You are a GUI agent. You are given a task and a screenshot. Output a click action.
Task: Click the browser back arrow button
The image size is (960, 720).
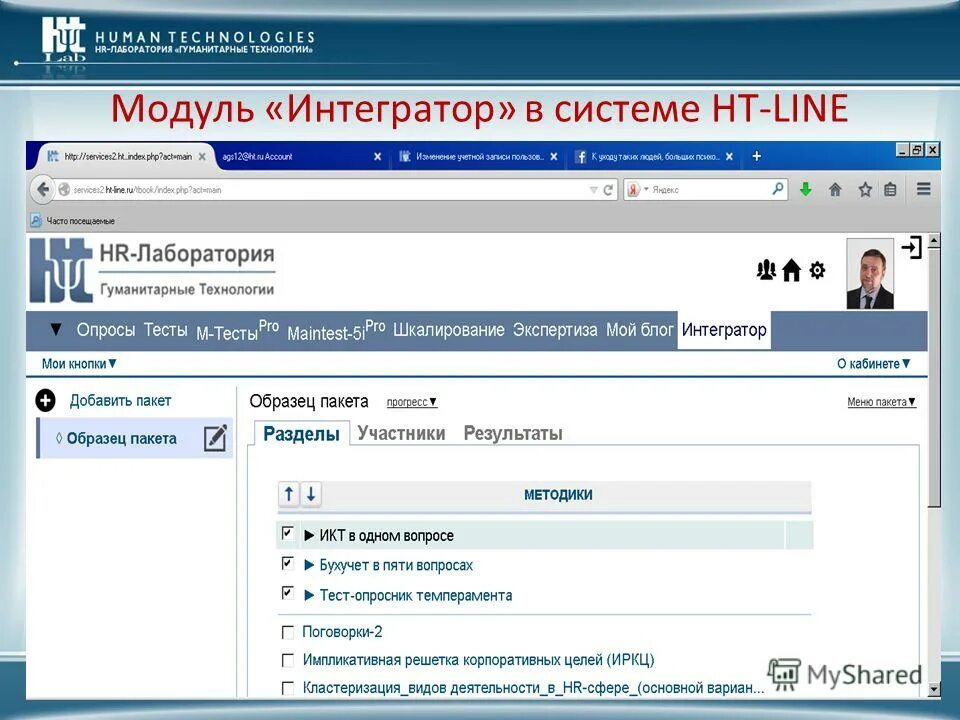tap(42, 189)
